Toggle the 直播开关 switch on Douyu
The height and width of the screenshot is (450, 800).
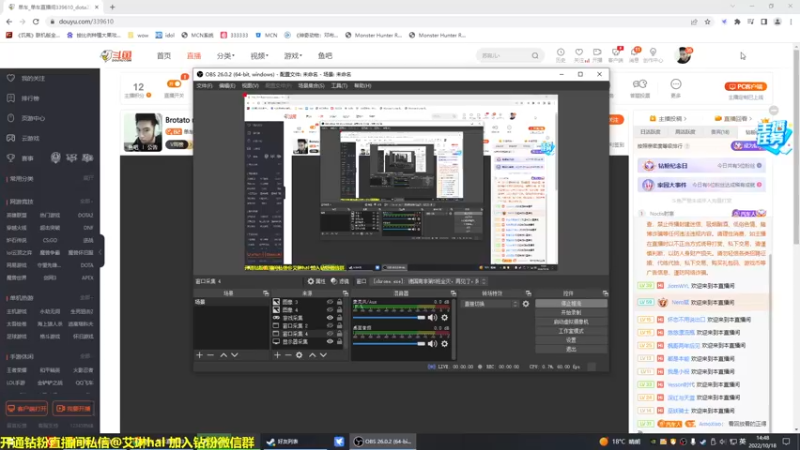[173, 84]
